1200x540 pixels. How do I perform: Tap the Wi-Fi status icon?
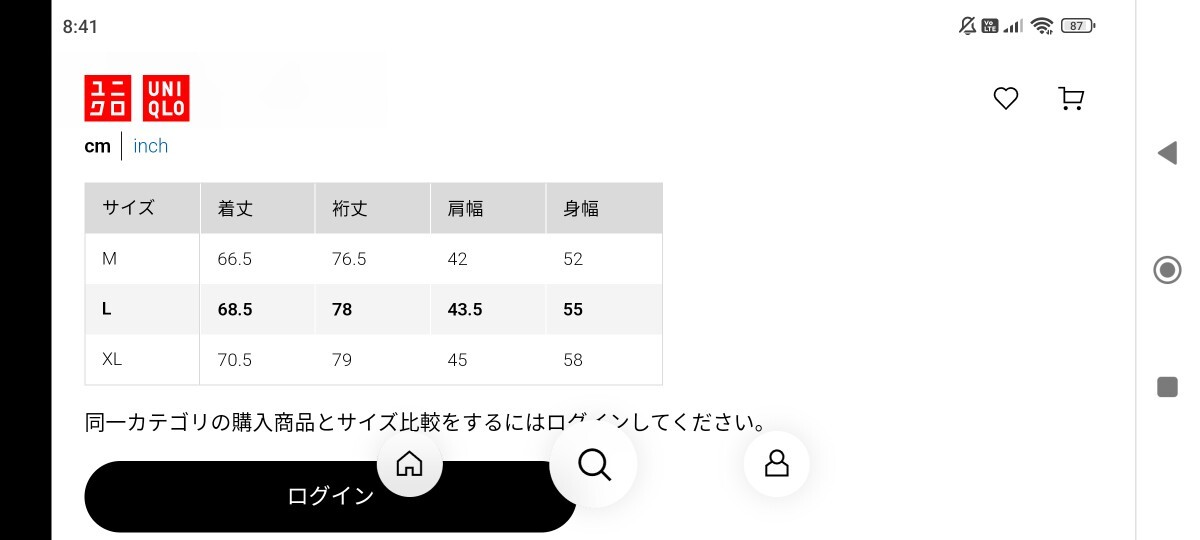point(1043,26)
